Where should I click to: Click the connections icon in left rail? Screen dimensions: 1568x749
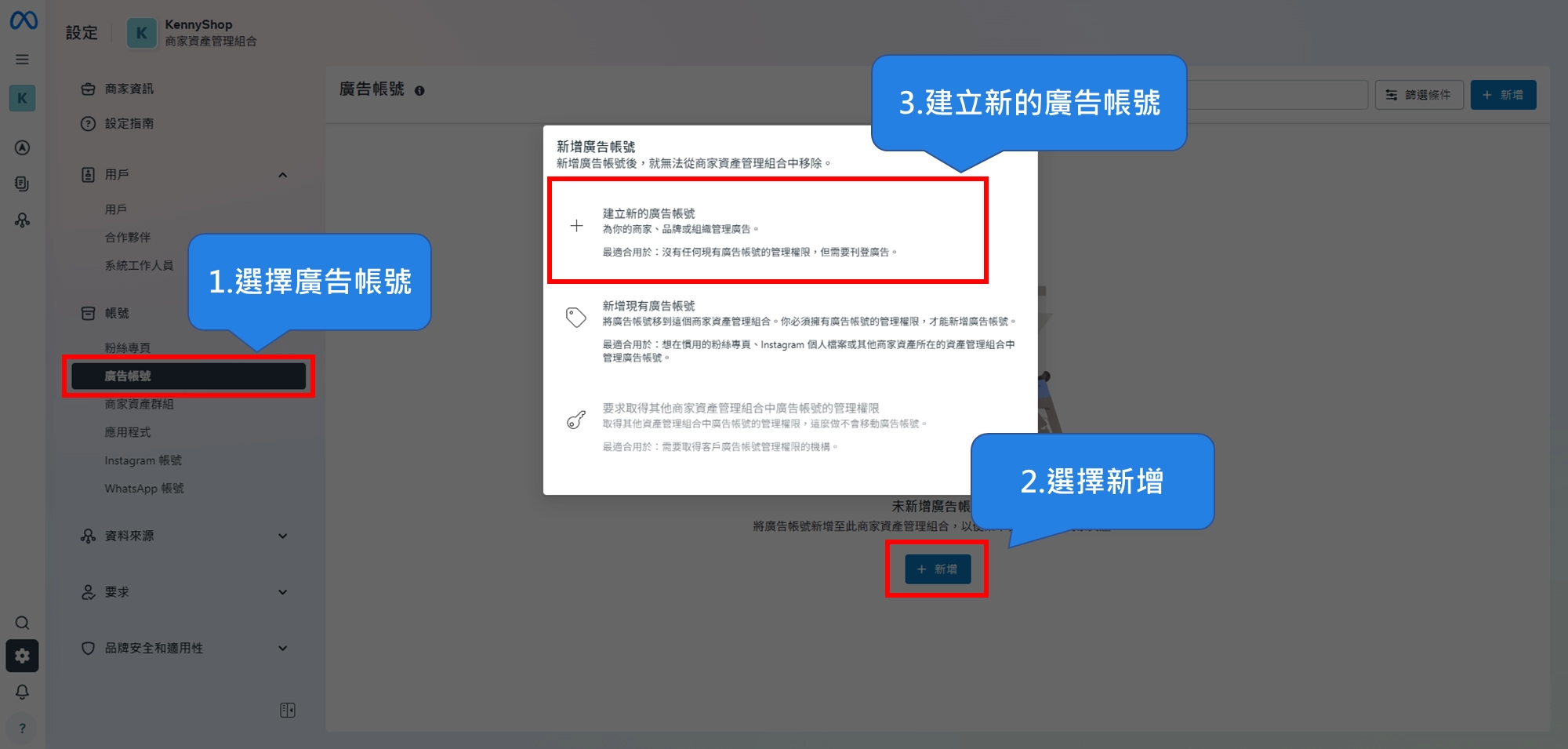click(22, 220)
